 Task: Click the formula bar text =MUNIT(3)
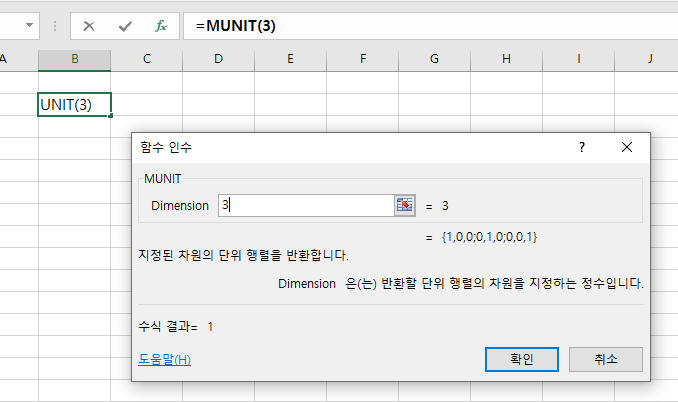coord(236,26)
